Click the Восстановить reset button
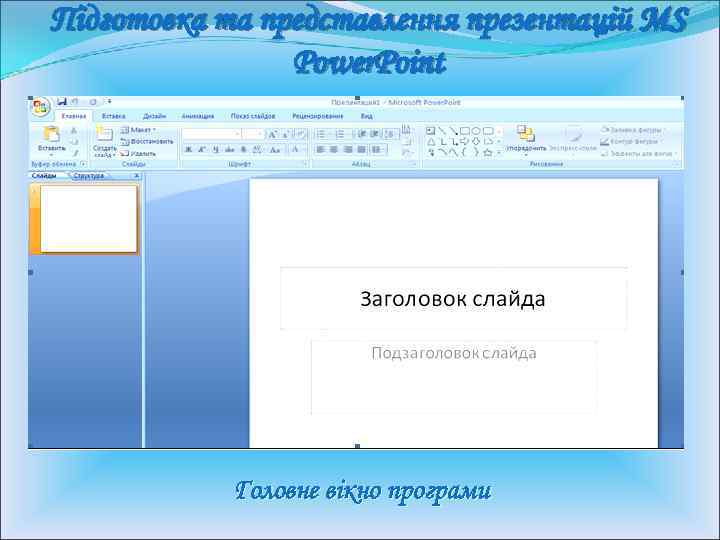 (147, 141)
